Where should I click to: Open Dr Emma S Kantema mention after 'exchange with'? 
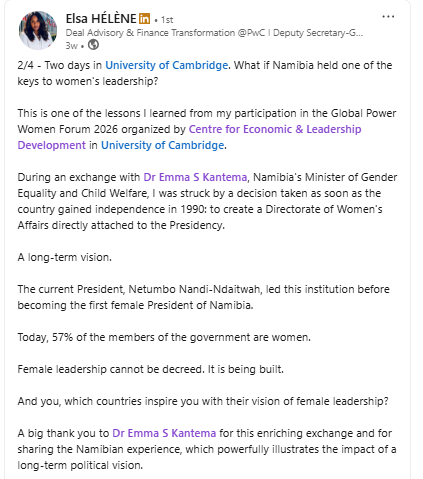[x=195, y=177]
